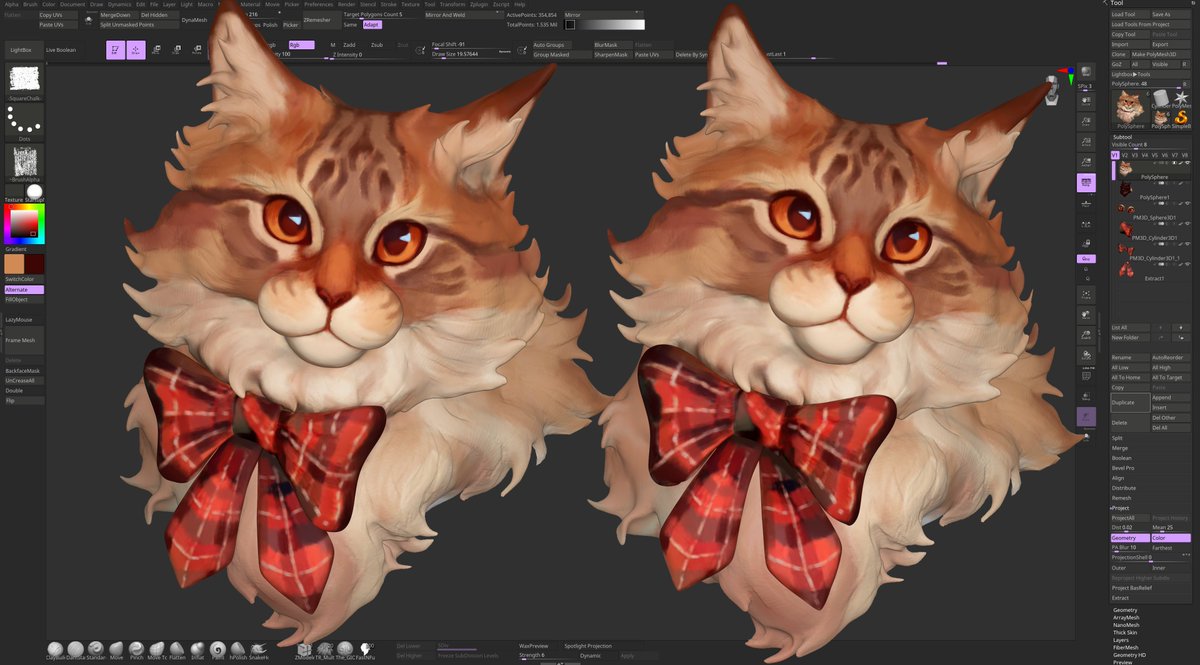Click the ProjectAll button

point(1130,518)
